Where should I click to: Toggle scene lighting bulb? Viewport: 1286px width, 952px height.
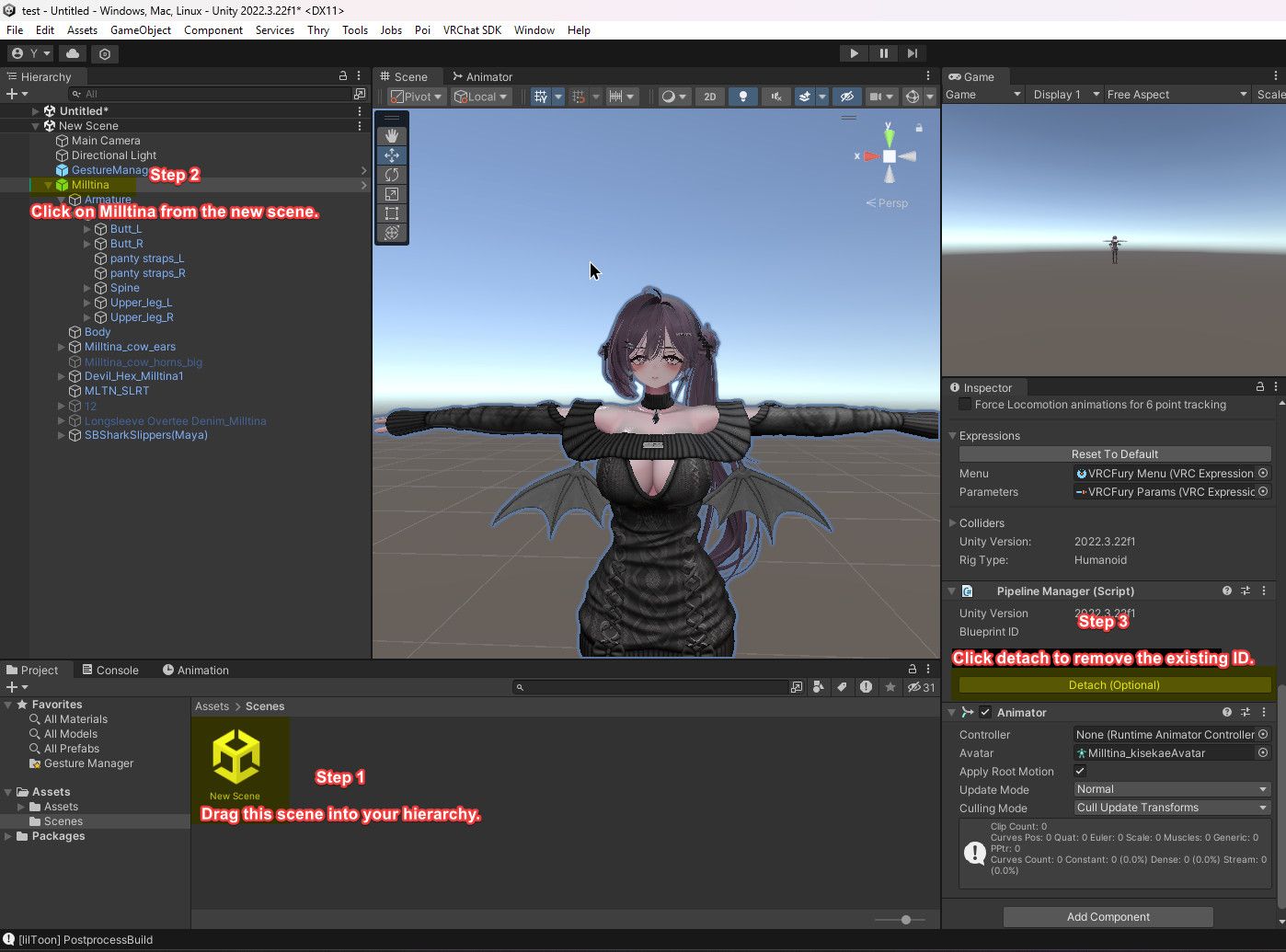pyautogui.click(x=743, y=97)
